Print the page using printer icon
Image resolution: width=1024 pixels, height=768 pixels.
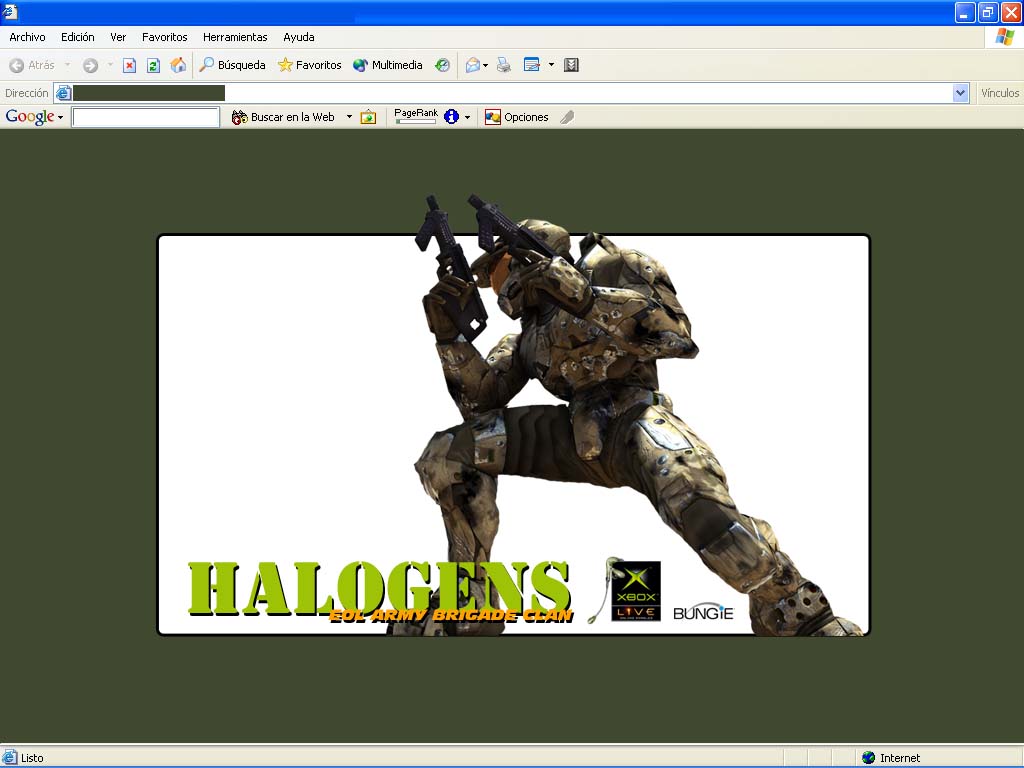[x=504, y=65]
